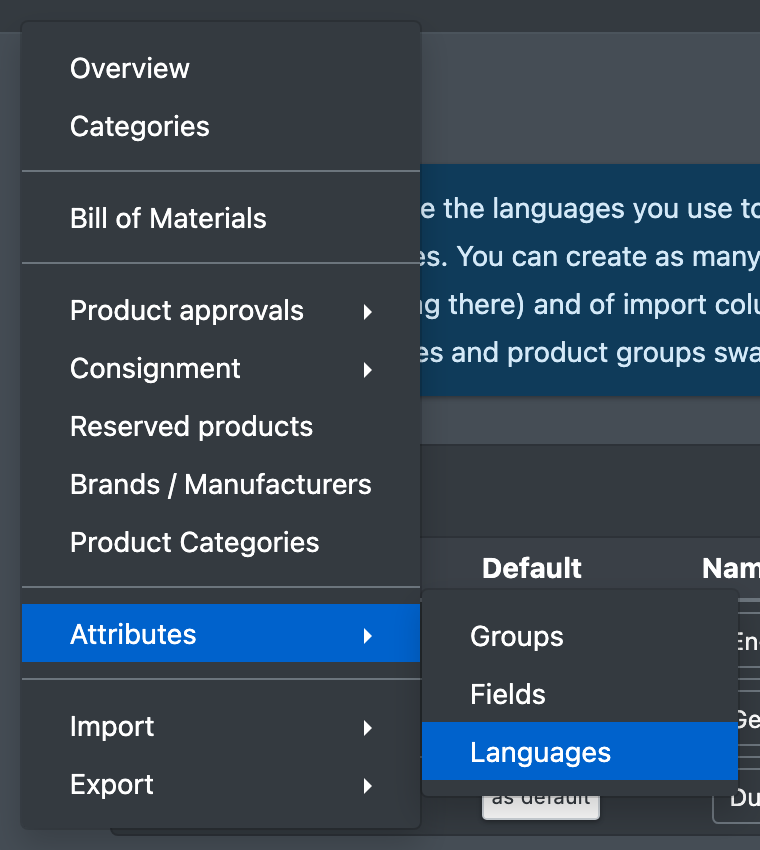Viewport: 760px width, 850px height.
Task: Open Product Categories
Action: (x=221, y=543)
